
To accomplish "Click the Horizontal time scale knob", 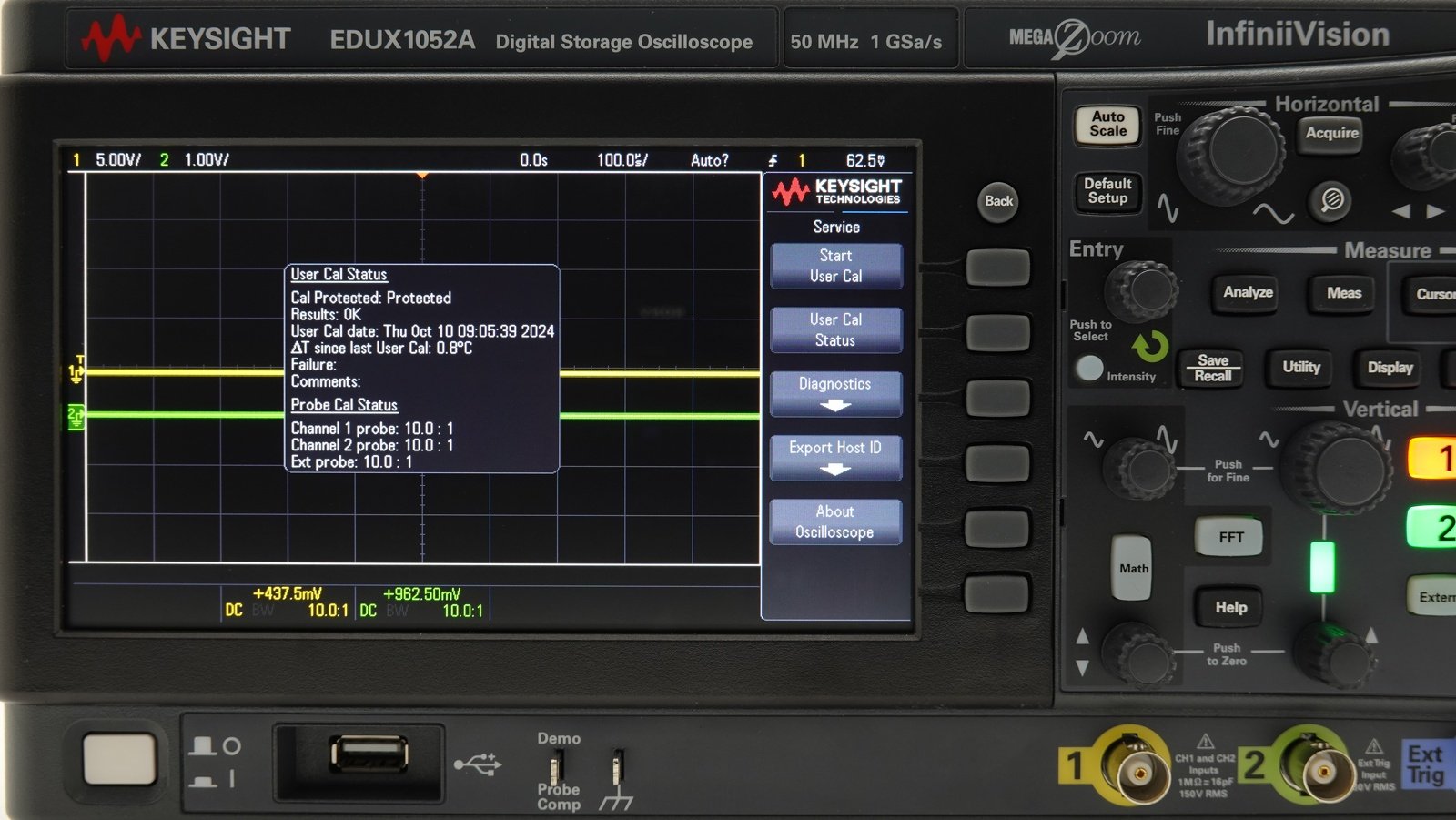I will 1233,153.
